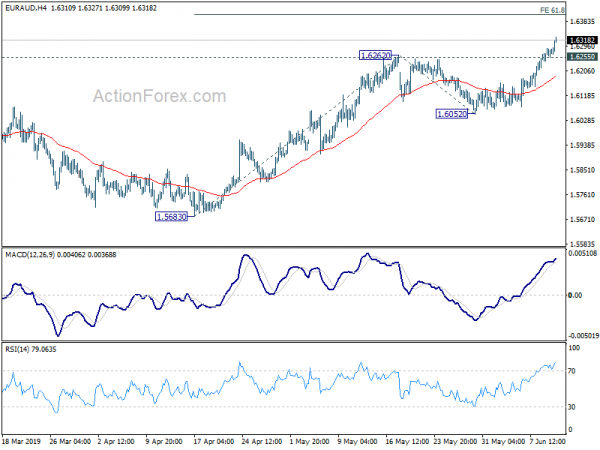The image size is (600, 450).
Task: Click the 1.58510 price axis value
Action: tap(582, 170)
